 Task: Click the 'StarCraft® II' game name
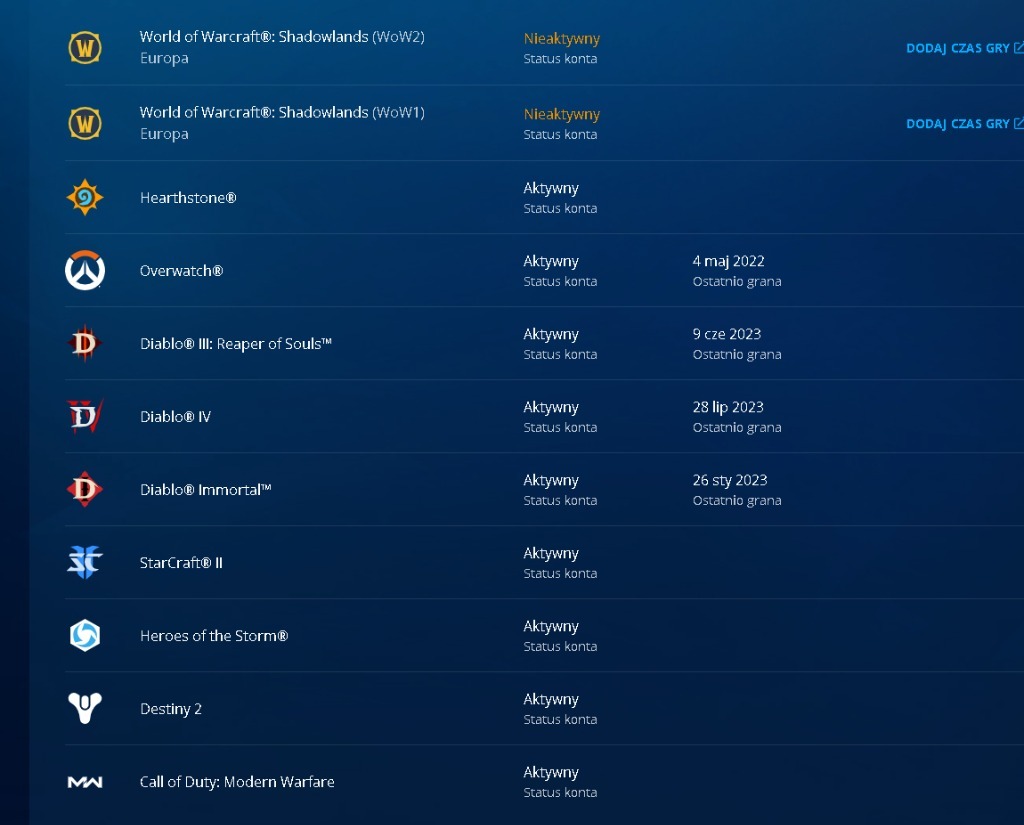pos(181,563)
